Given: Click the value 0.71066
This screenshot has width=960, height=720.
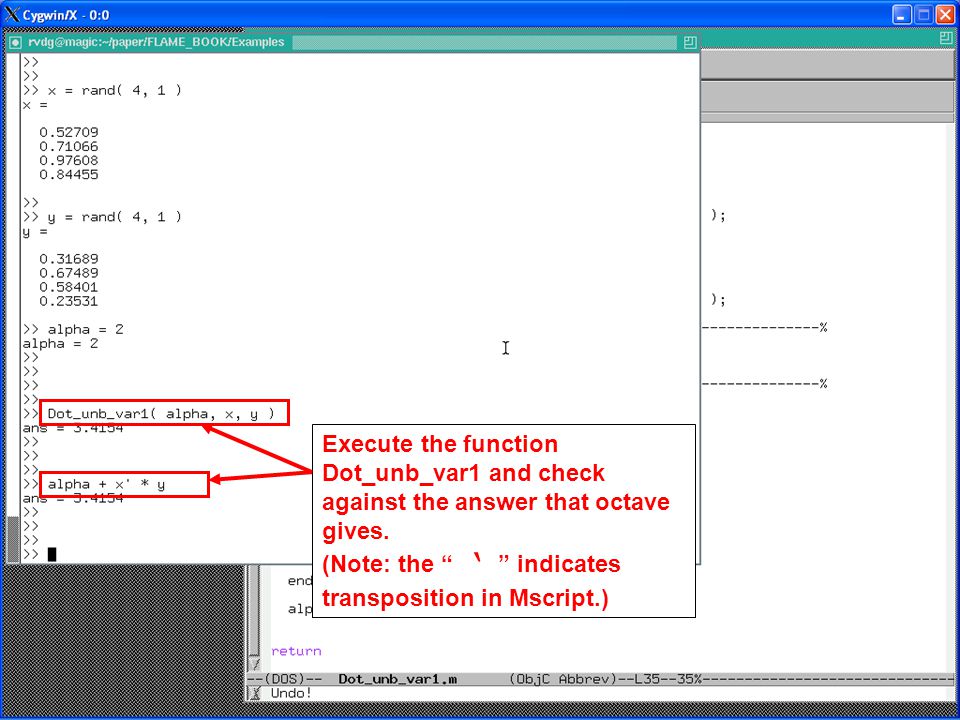Looking at the screenshot, I should tap(69, 146).
